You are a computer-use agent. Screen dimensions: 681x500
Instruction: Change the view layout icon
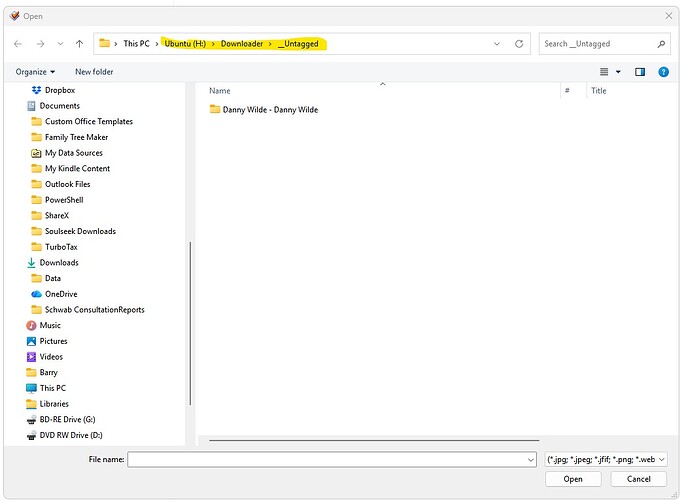pos(604,72)
